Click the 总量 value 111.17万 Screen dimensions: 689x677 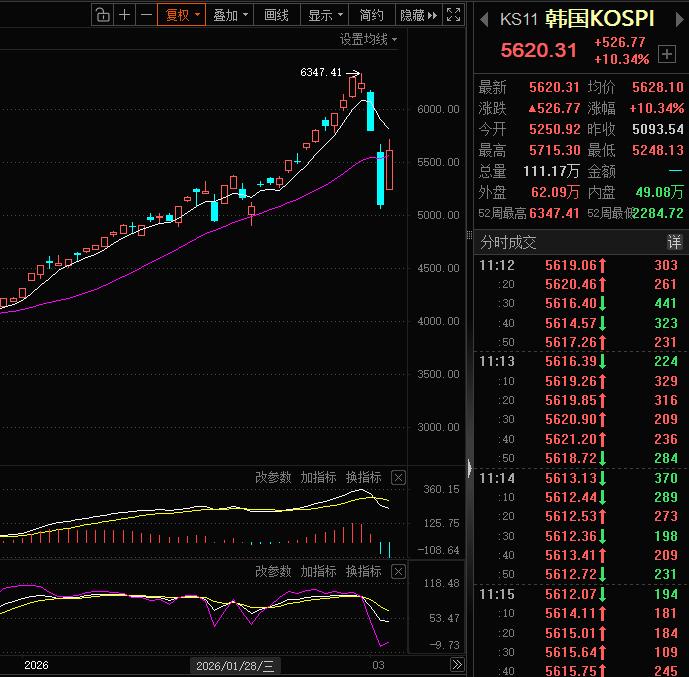tap(551, 171)
